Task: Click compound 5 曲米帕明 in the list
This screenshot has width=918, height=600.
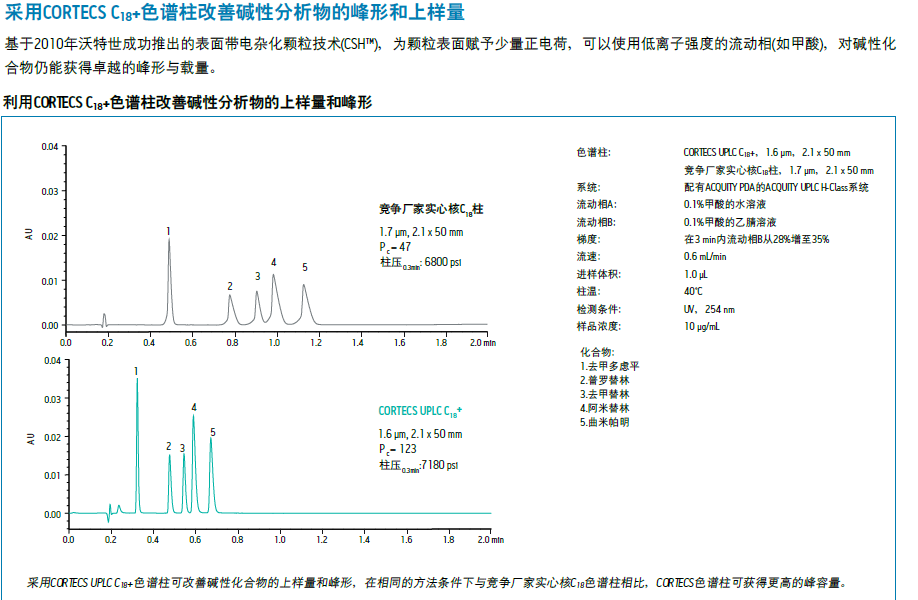Action: click(x=605, y=422)
